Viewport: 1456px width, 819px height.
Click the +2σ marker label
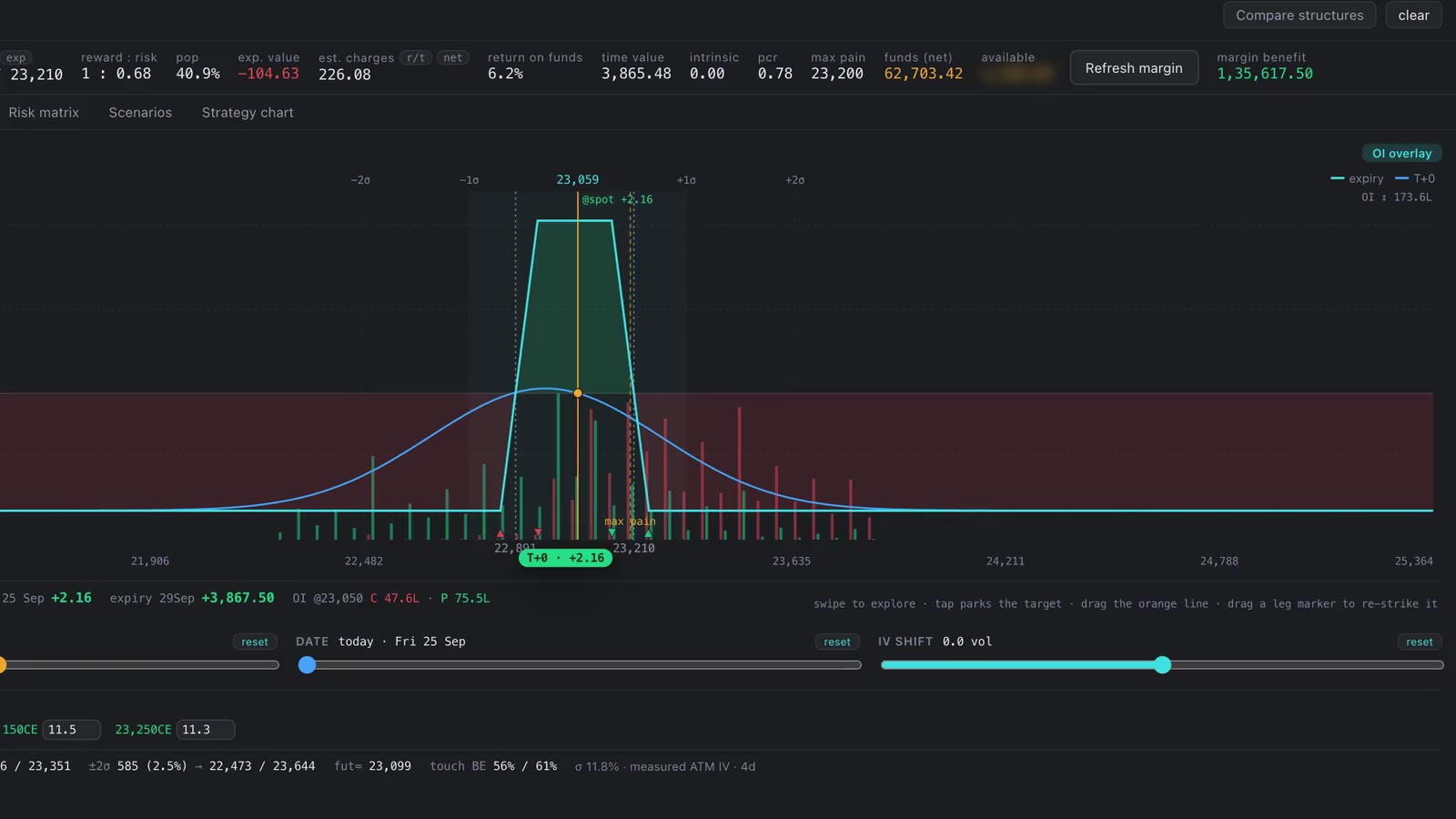coord(794,180)
